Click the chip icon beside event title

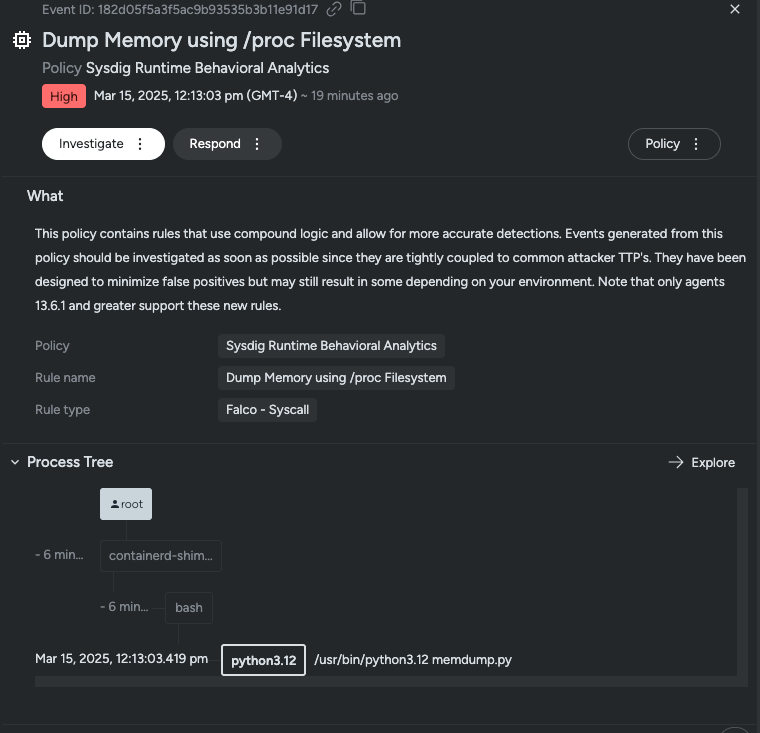[x=22, y=40]
